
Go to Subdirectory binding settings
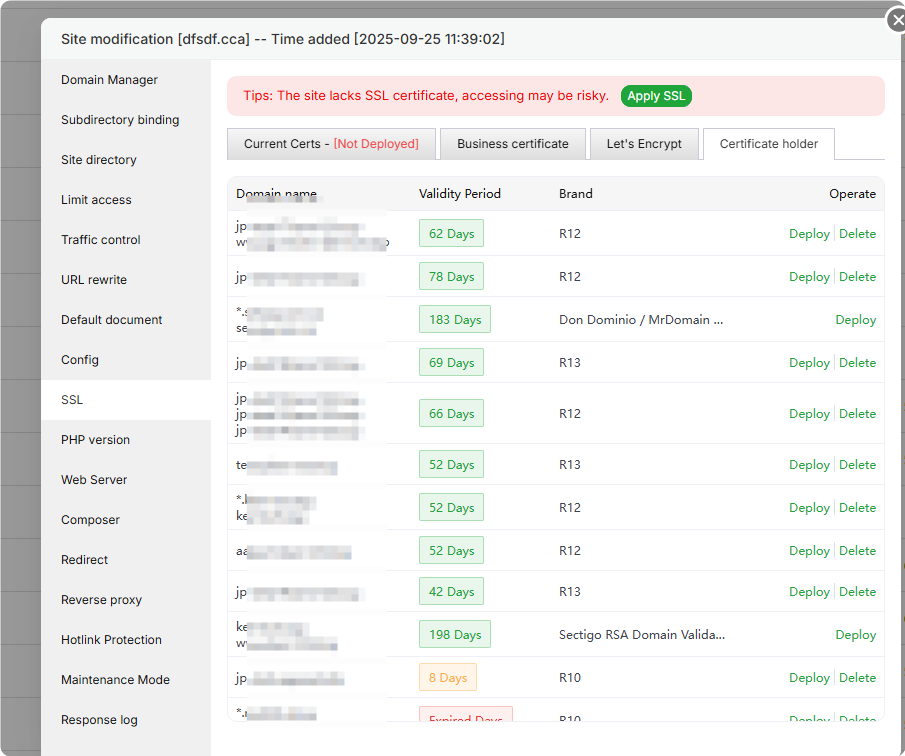click(x=120, y=120)
